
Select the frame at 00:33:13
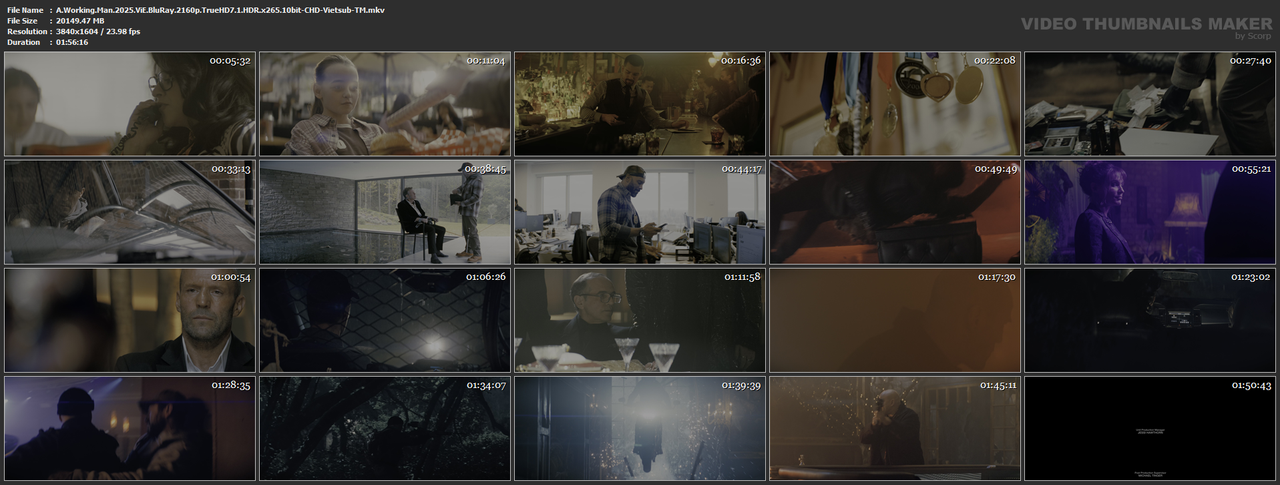pos(130,212)
